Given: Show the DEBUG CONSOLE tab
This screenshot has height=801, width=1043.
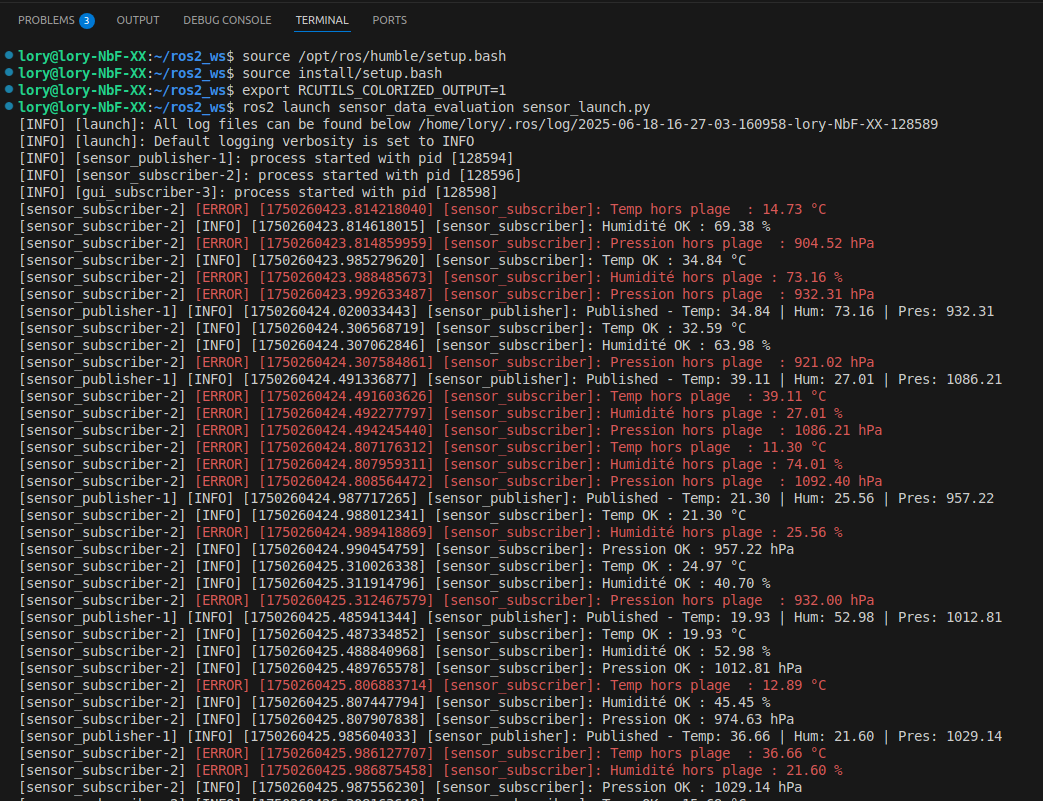Looking at the screenshot, I should click(x=227, y=20).
